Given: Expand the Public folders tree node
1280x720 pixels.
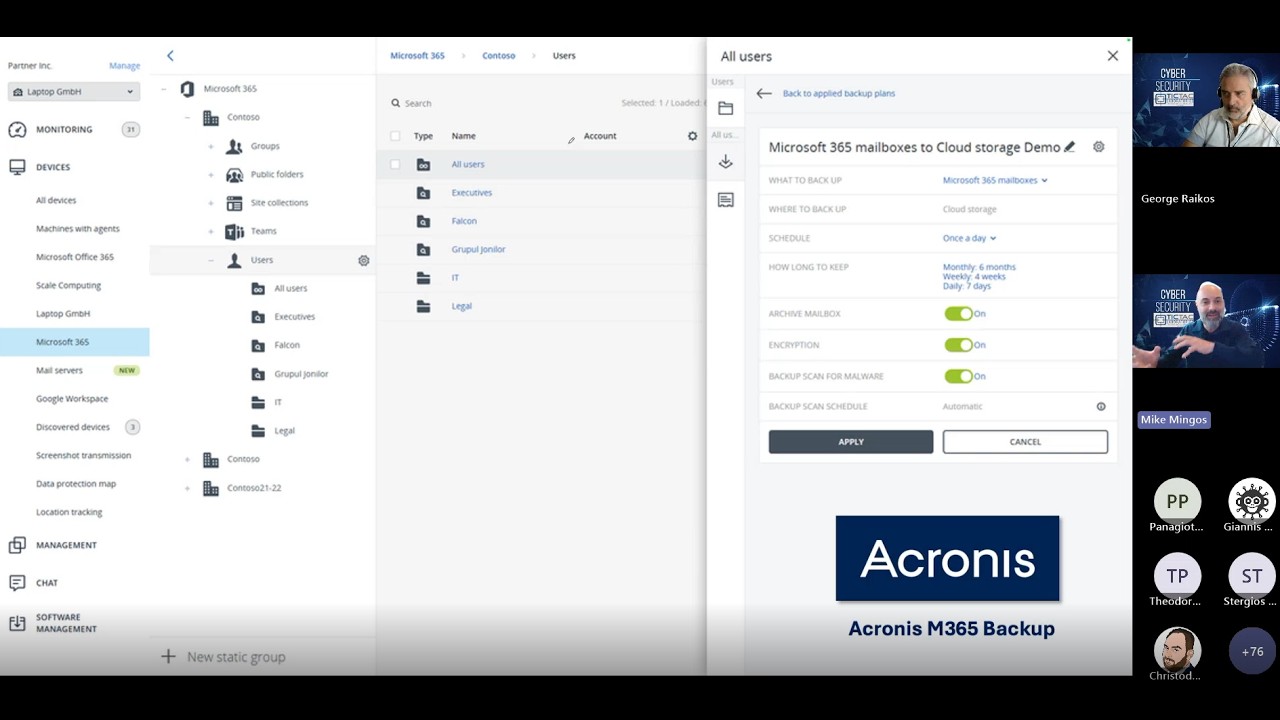Looking at the screenshot, I should coord(211,175).
